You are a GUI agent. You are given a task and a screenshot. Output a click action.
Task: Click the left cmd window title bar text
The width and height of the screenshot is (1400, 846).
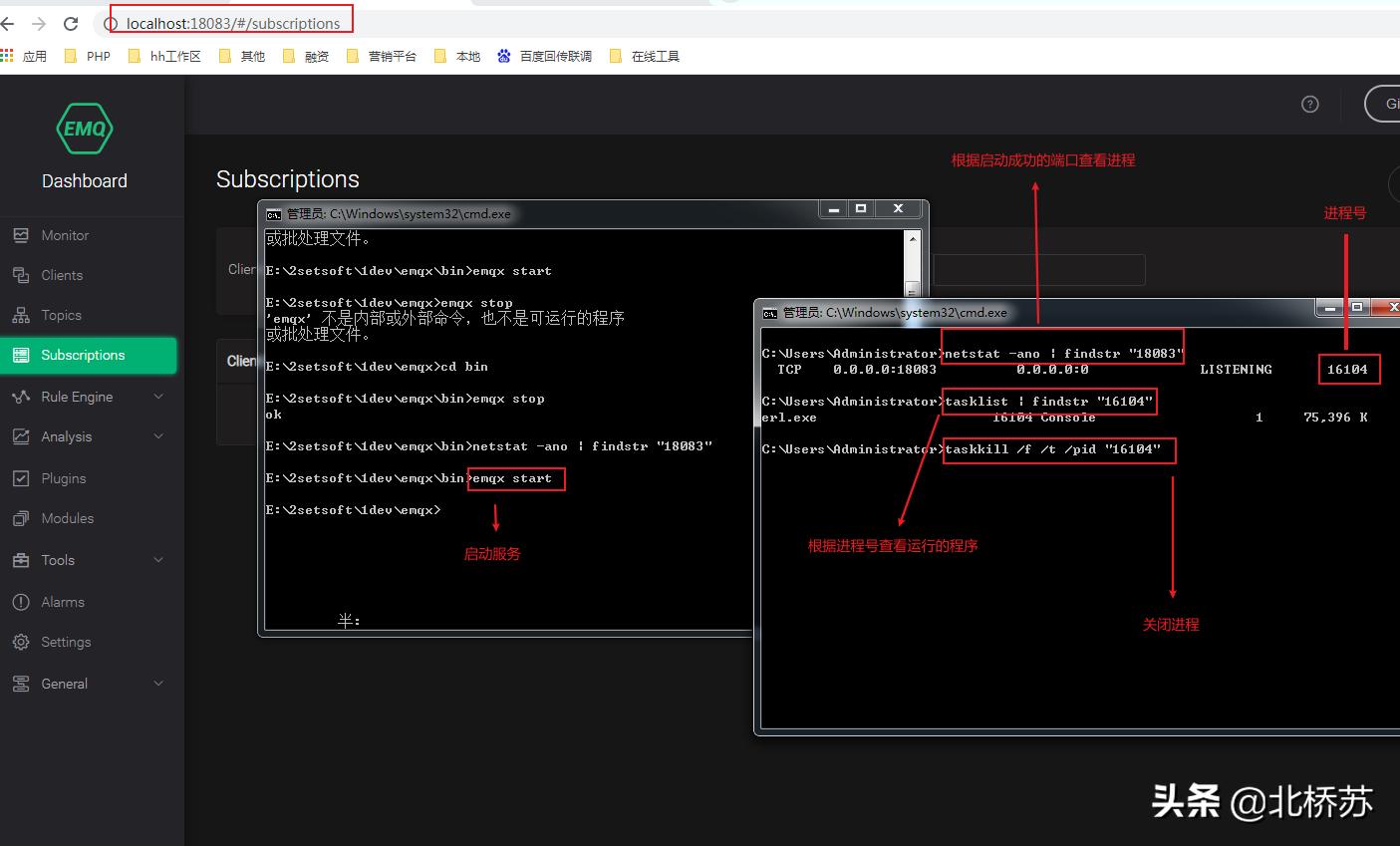pyautogui.click(x=399, y=213)
